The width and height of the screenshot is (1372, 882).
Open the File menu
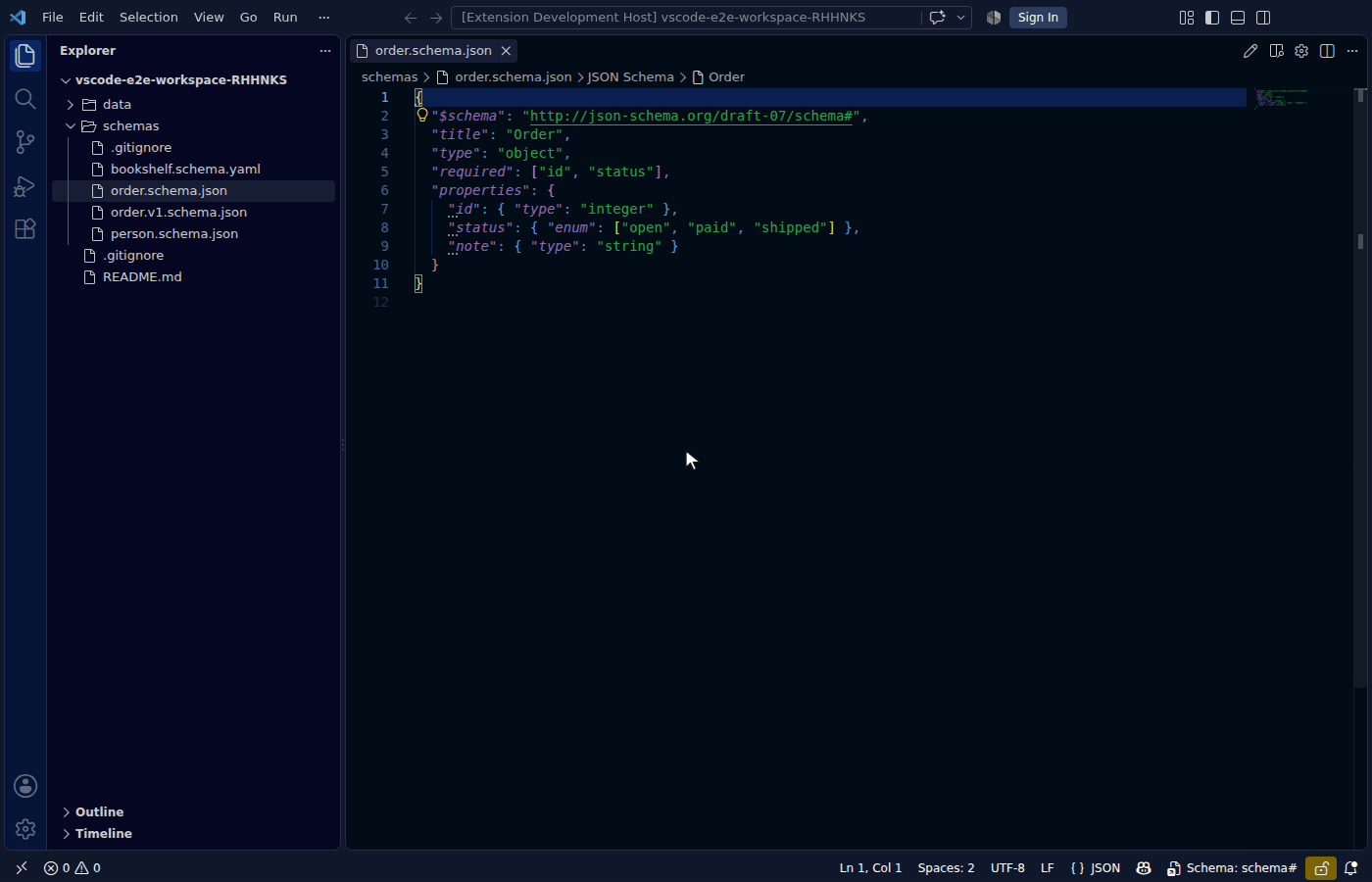click(53, 18)
